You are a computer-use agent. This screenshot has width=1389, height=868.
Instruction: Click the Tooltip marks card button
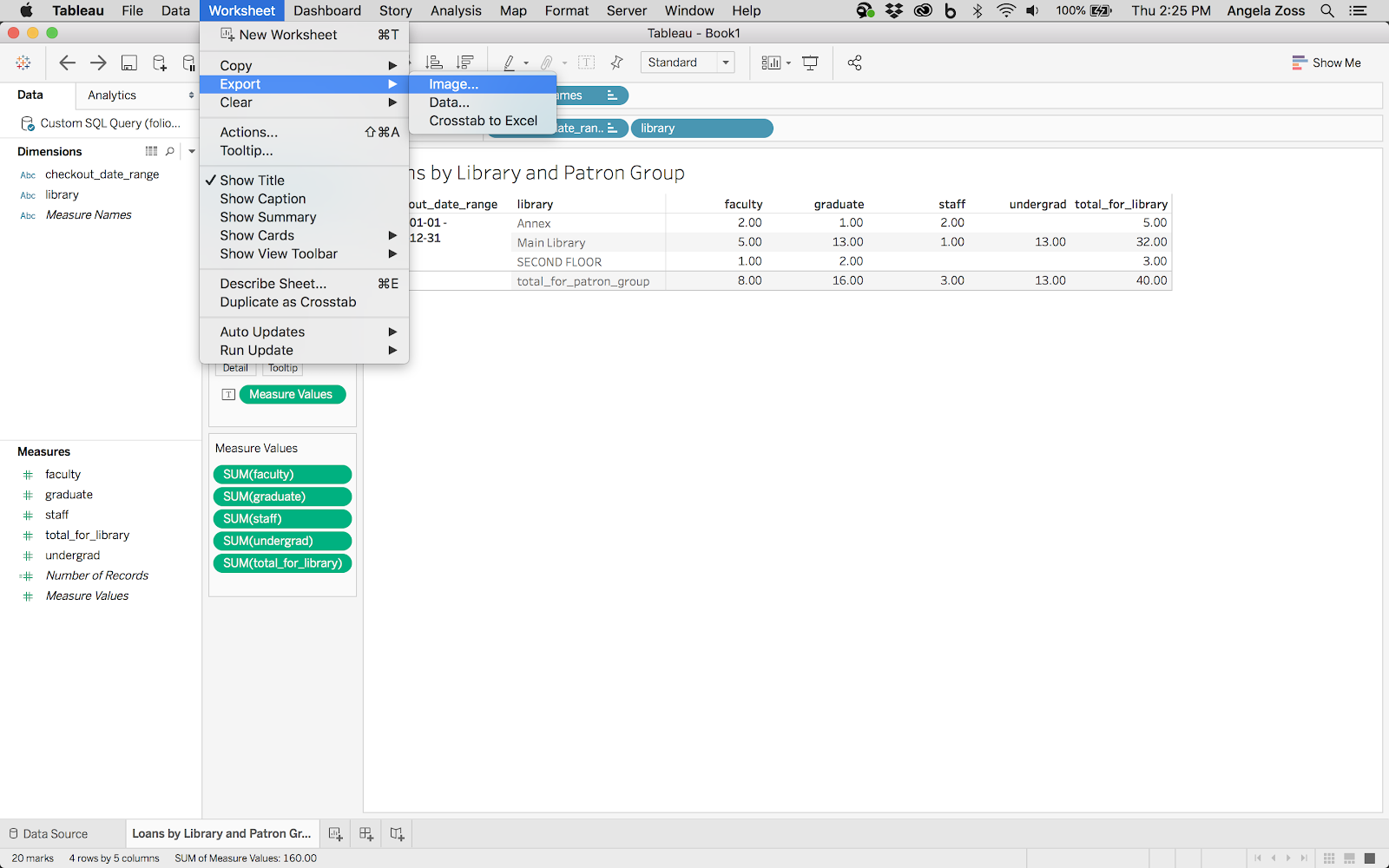283,368
